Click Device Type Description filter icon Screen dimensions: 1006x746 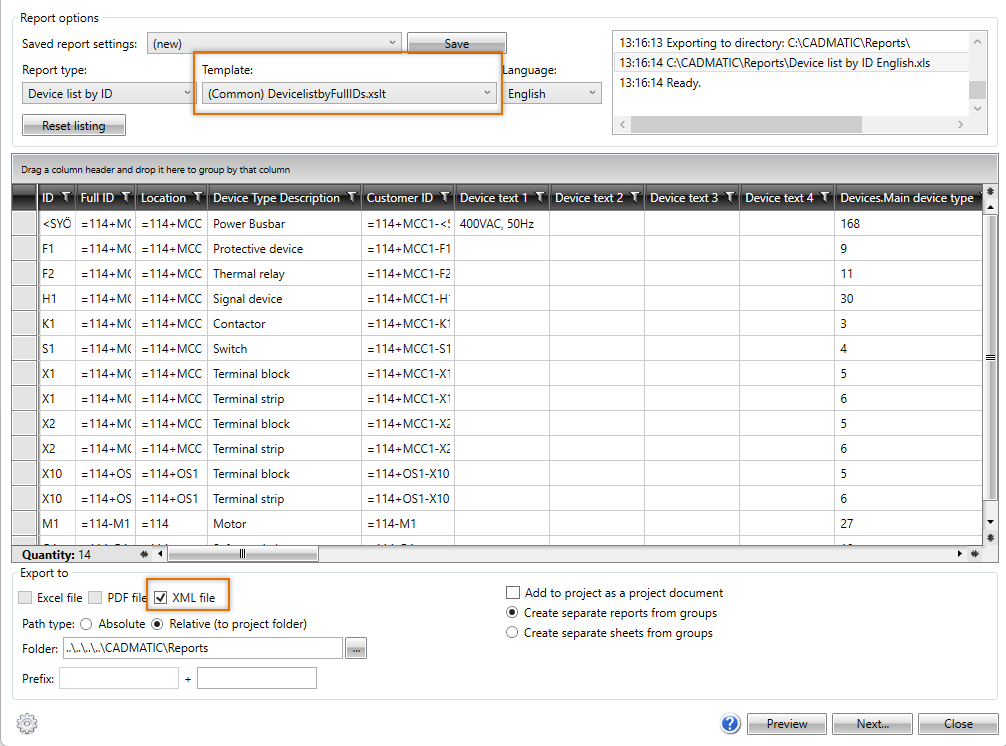[351, 198]
